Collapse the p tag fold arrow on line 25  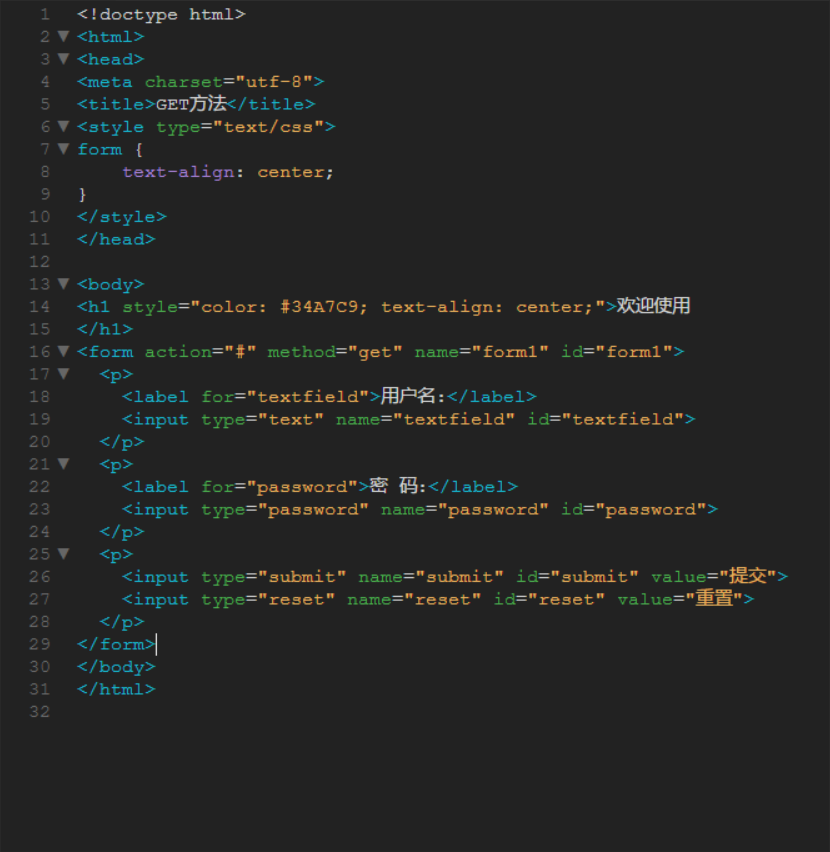(x=64, y=554)
